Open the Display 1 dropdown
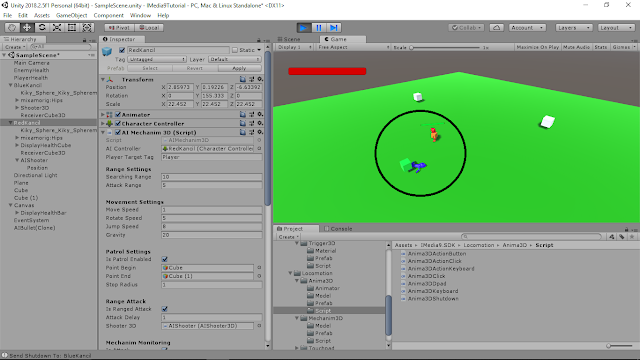This screenshot has height=360, width=640. pyautogui.click(x=295, y=47)
